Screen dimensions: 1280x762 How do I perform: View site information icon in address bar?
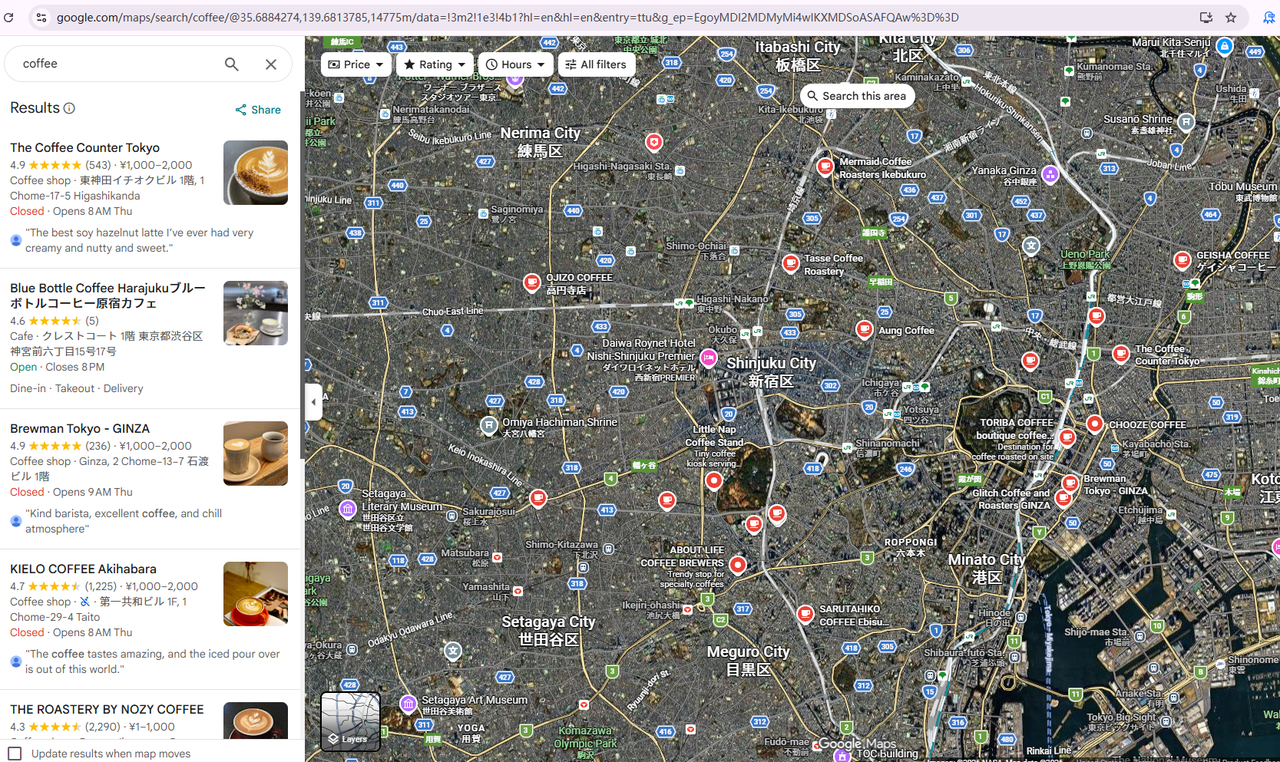[40, 17]
